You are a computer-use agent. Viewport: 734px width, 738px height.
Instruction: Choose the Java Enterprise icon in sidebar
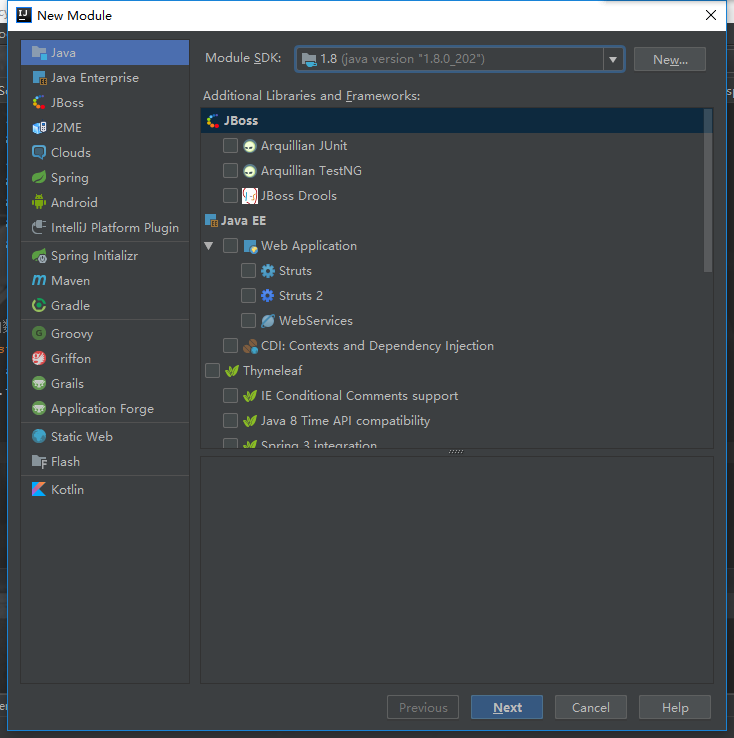coord(39,78)
